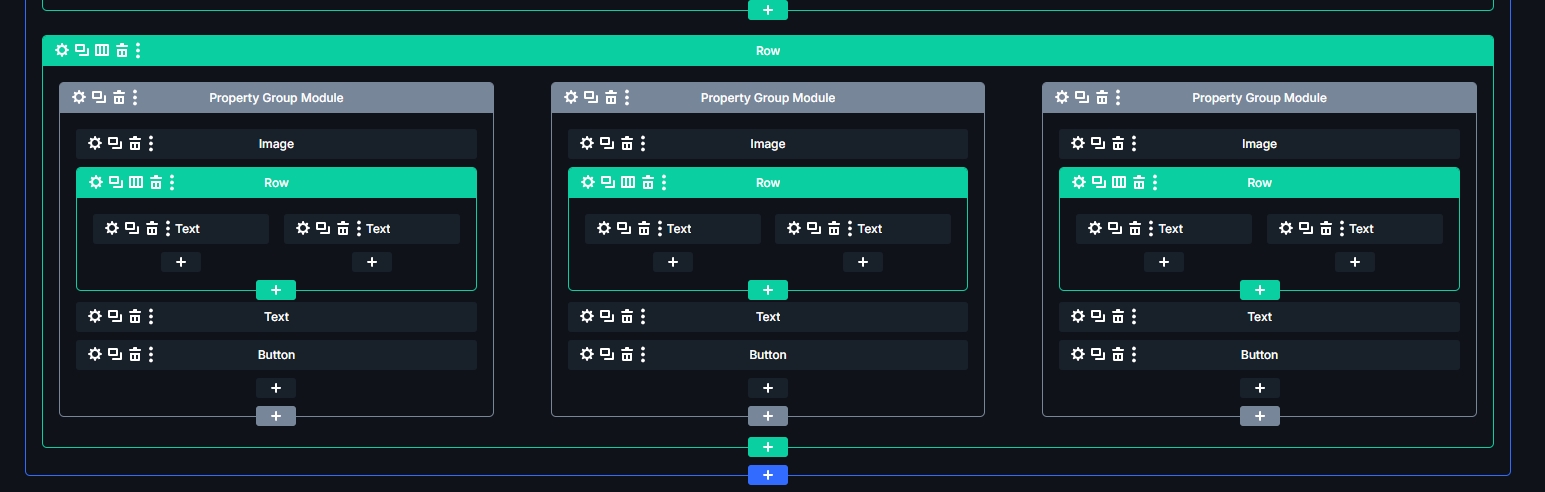The width and height of the screenshot is (1545, 492).
Task: Duplicate the outer green Row
Action: click(82, 50)
